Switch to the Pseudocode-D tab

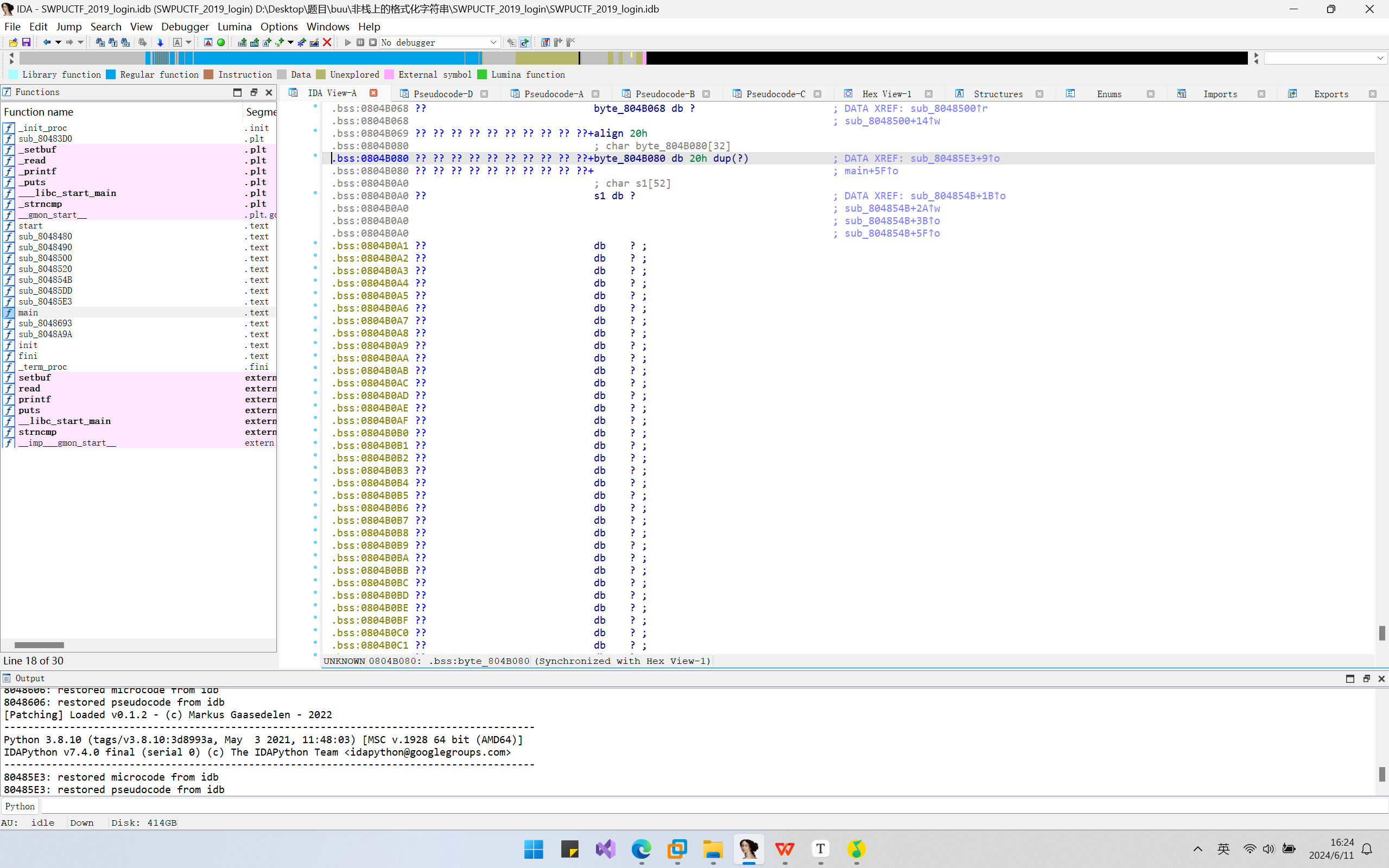442,93
